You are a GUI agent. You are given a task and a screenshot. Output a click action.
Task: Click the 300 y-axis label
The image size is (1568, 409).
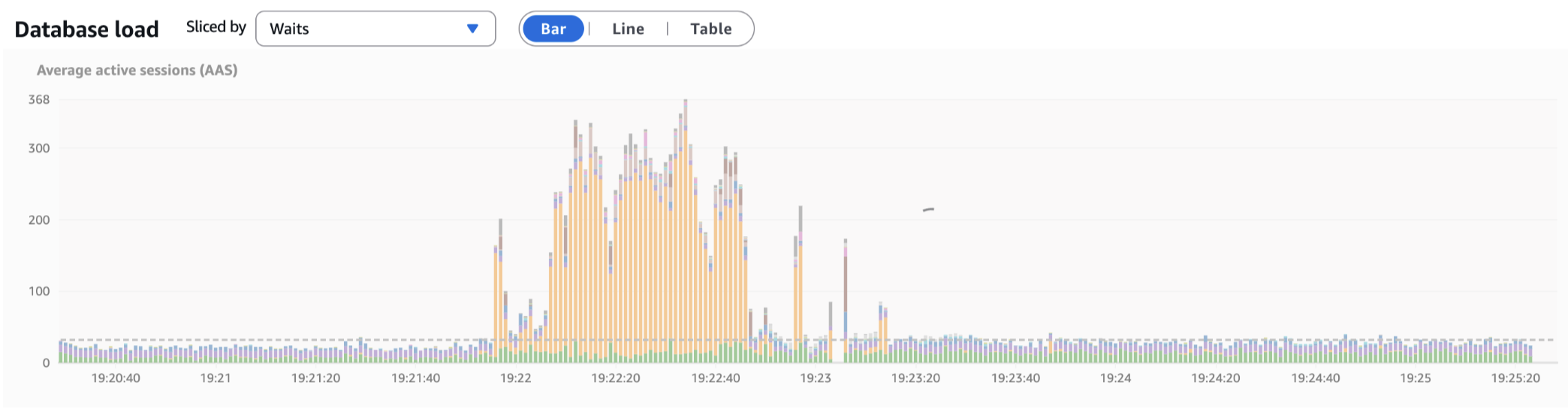coord(39,148)
